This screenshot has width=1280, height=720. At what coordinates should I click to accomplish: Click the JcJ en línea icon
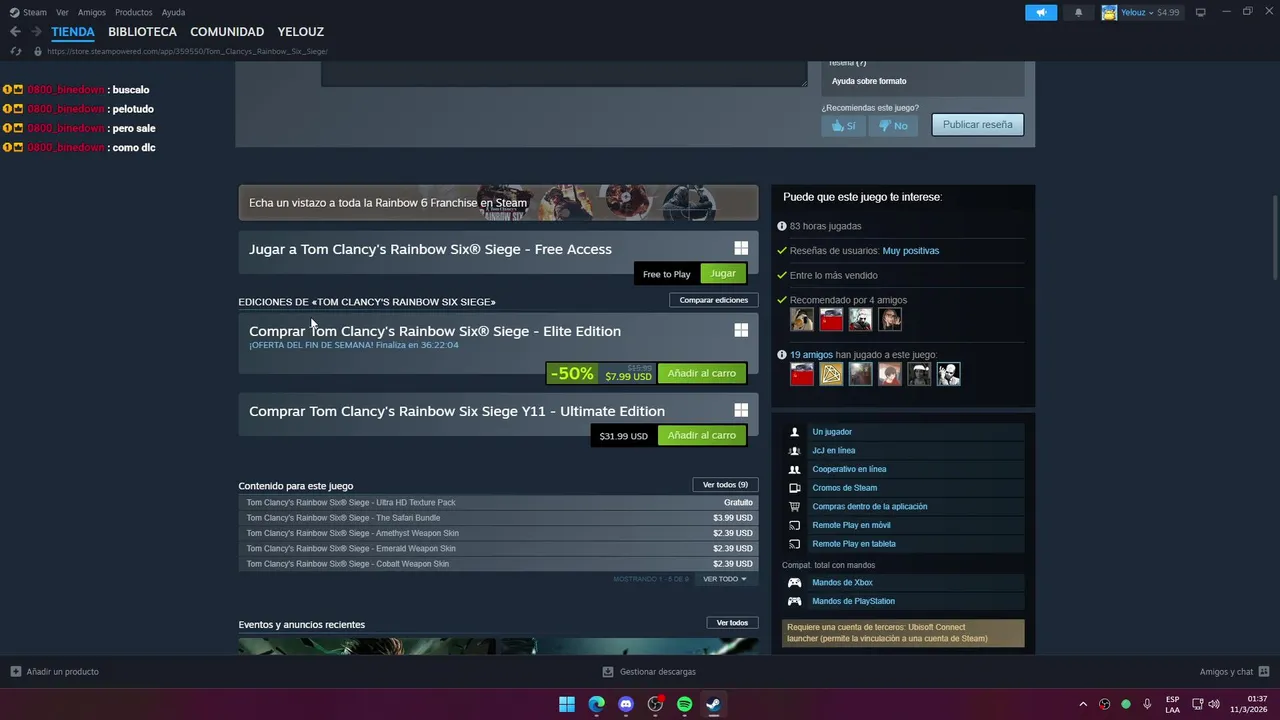[795, 451]
